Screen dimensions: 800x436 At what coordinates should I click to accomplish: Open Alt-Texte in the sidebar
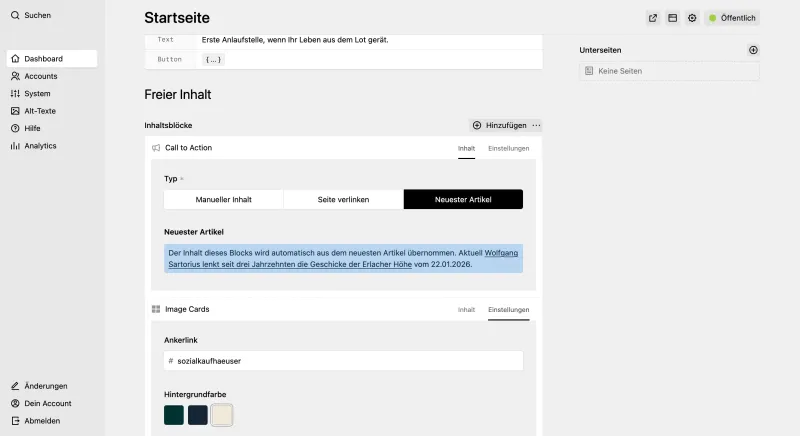pos(40,111)
